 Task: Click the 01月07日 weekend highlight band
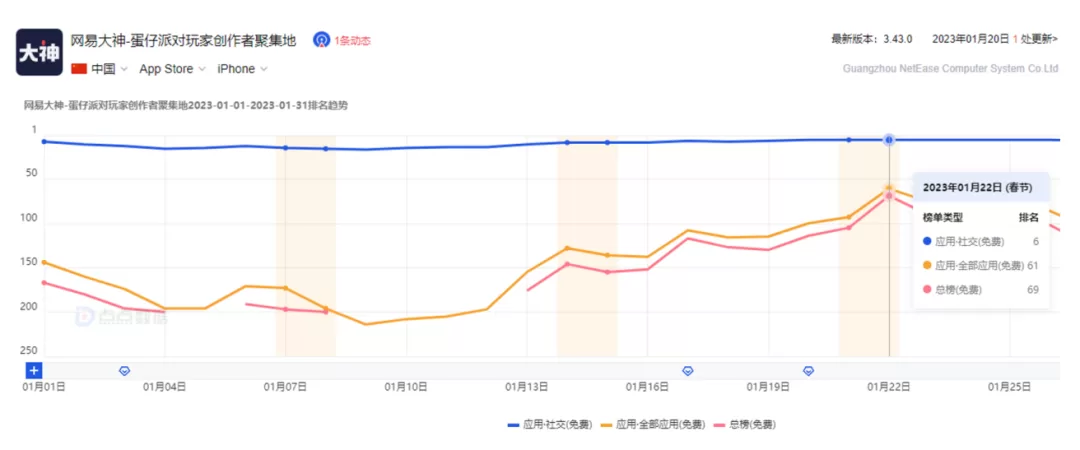306,246
